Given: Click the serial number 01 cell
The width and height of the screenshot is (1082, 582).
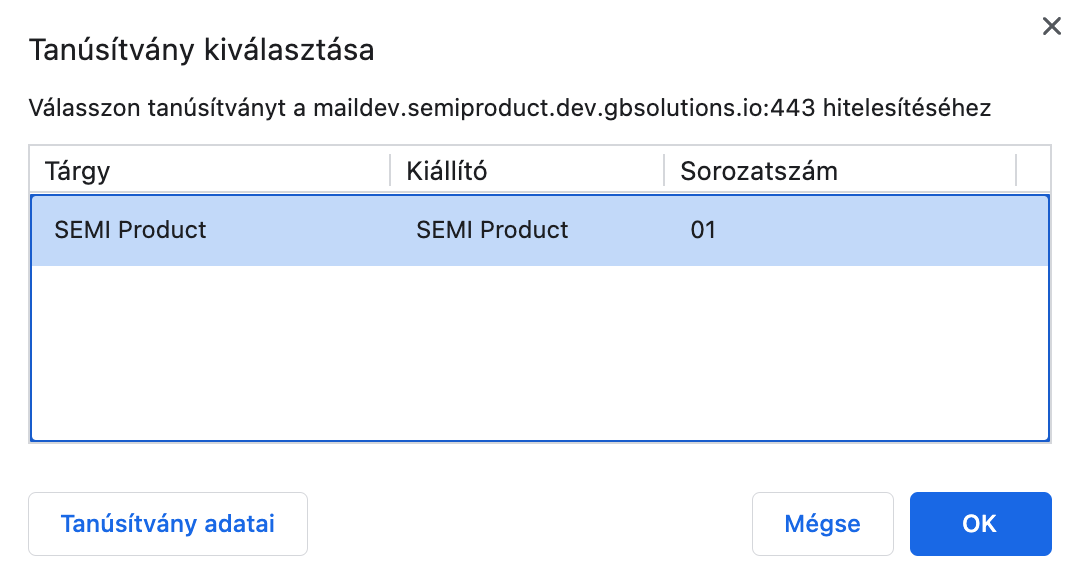Looking at the screenshot, I should 704,230.
